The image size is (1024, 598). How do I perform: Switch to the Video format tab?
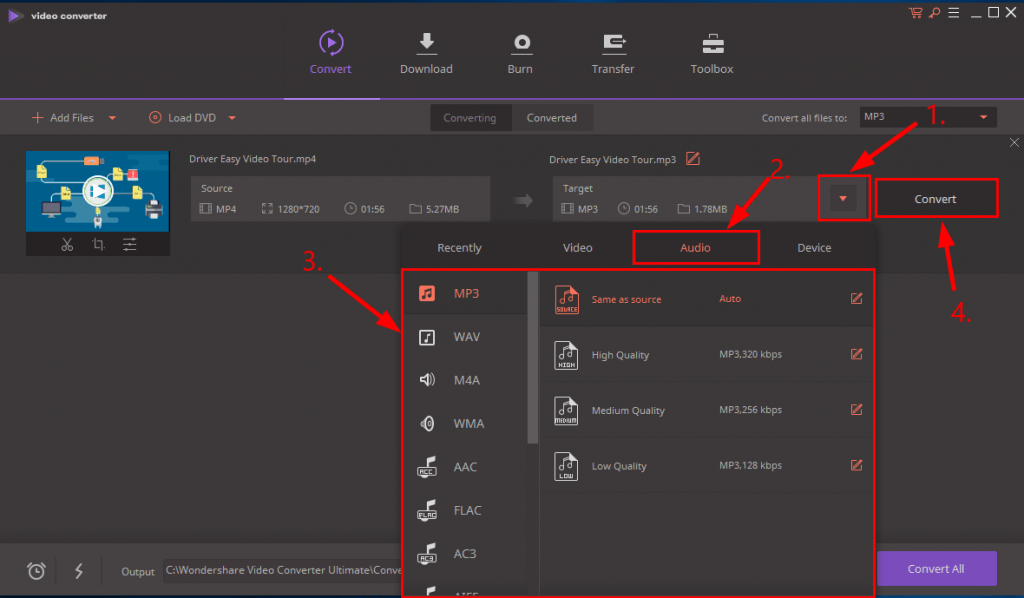pyautogui.click(x=577, y=248)
